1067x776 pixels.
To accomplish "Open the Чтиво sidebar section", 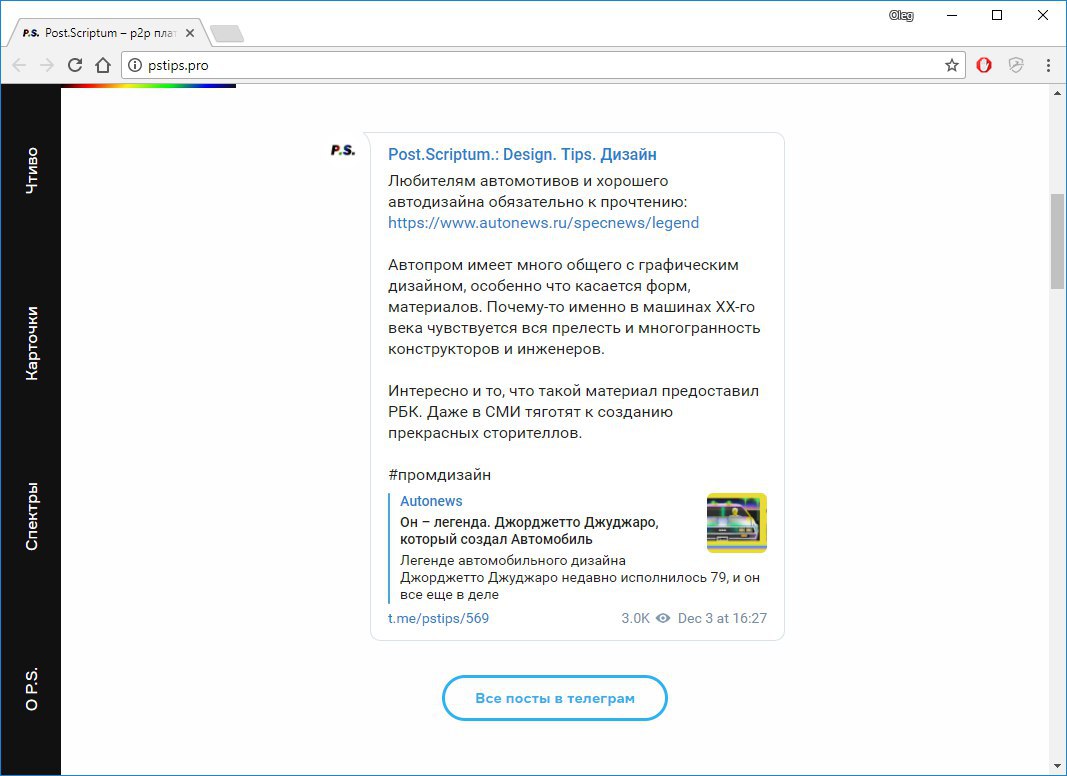I will 31,170.
